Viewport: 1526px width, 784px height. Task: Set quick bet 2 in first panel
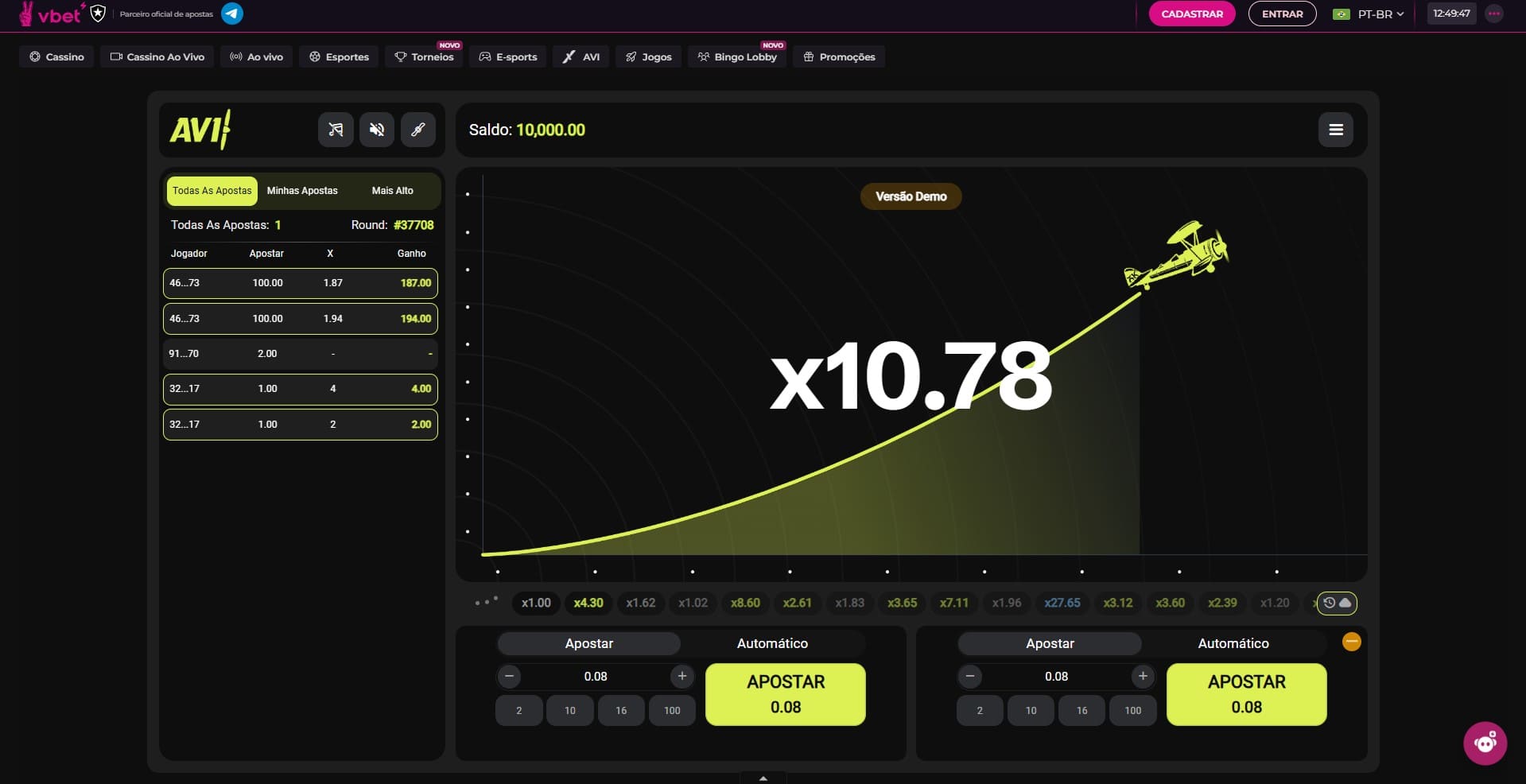pyautogui.click(x=519, y=711)
